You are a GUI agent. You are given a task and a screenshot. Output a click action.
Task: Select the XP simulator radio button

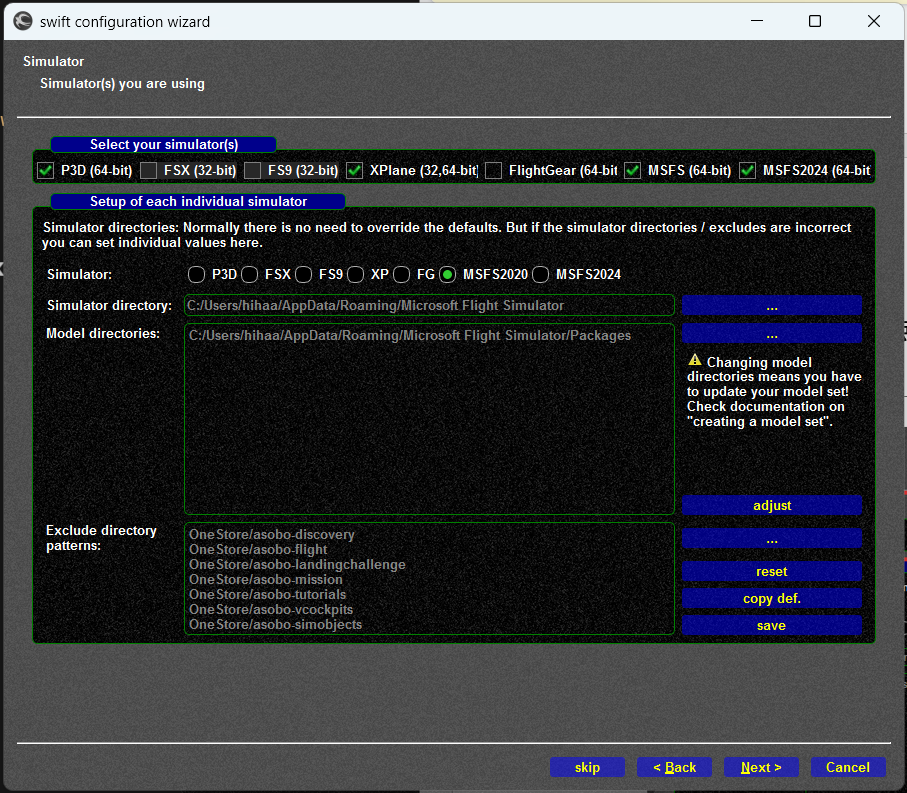[355, 274]
